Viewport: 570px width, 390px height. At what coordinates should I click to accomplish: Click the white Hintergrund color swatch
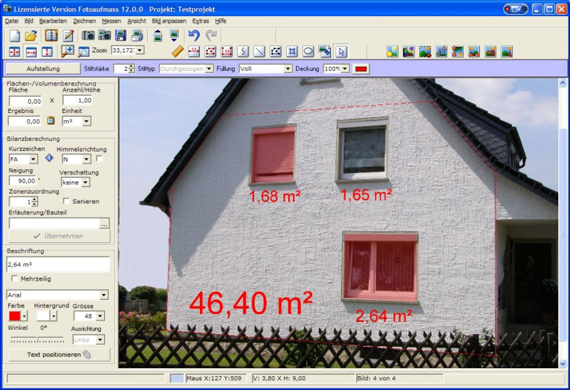point(43,316)
